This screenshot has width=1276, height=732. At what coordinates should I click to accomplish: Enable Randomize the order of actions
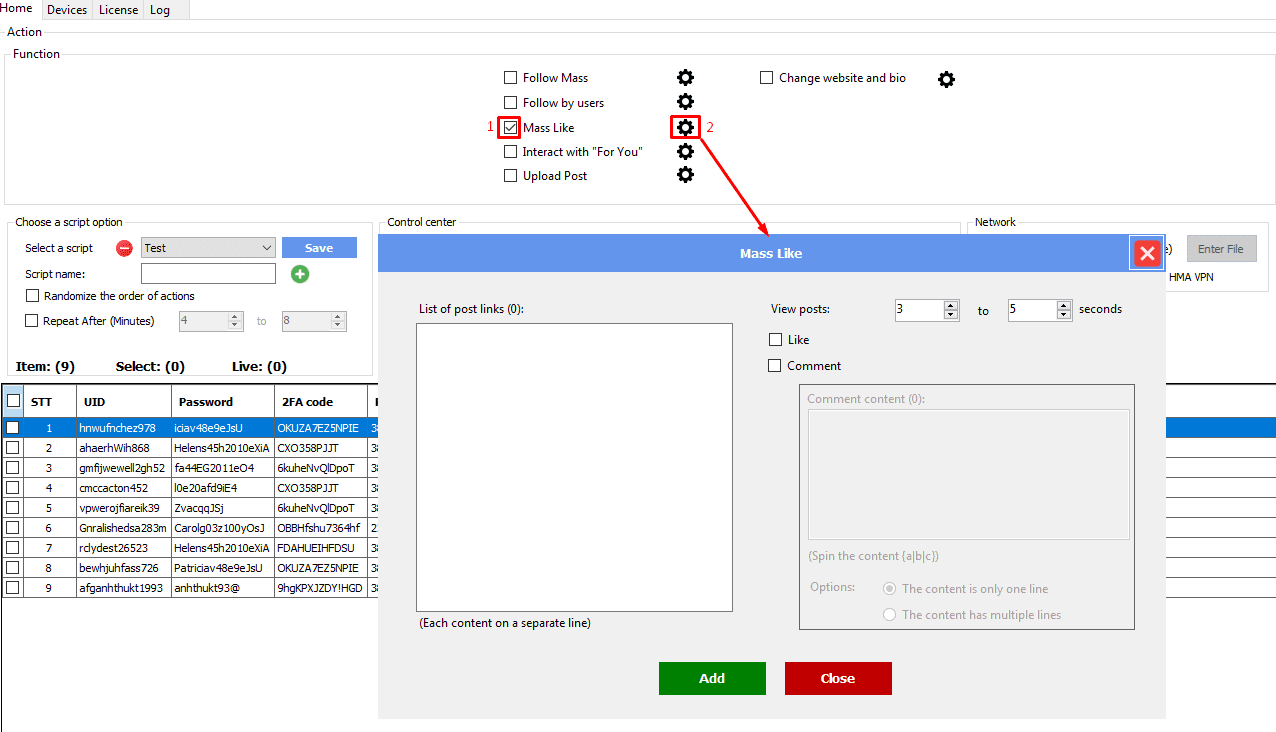pyautogui.click(x=33, y=296)
